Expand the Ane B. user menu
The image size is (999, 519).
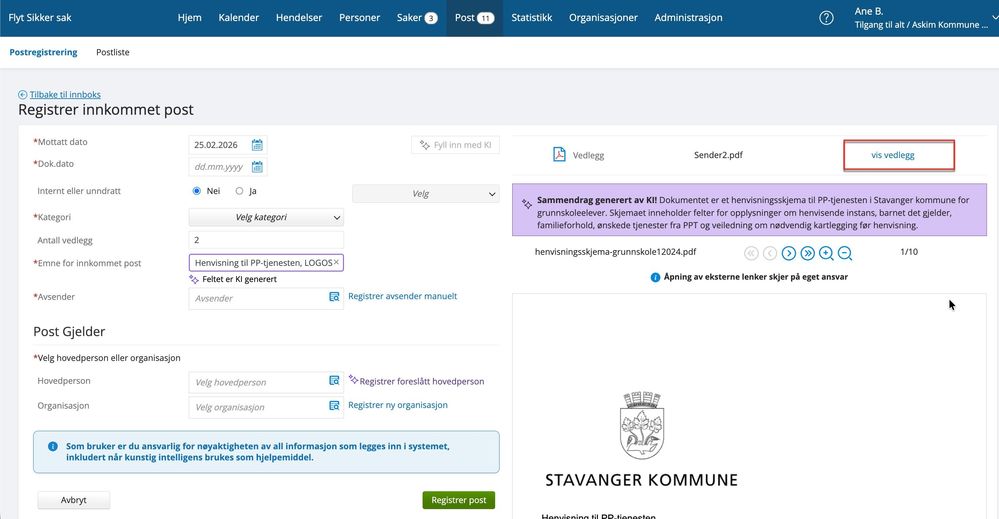point(924,18)
